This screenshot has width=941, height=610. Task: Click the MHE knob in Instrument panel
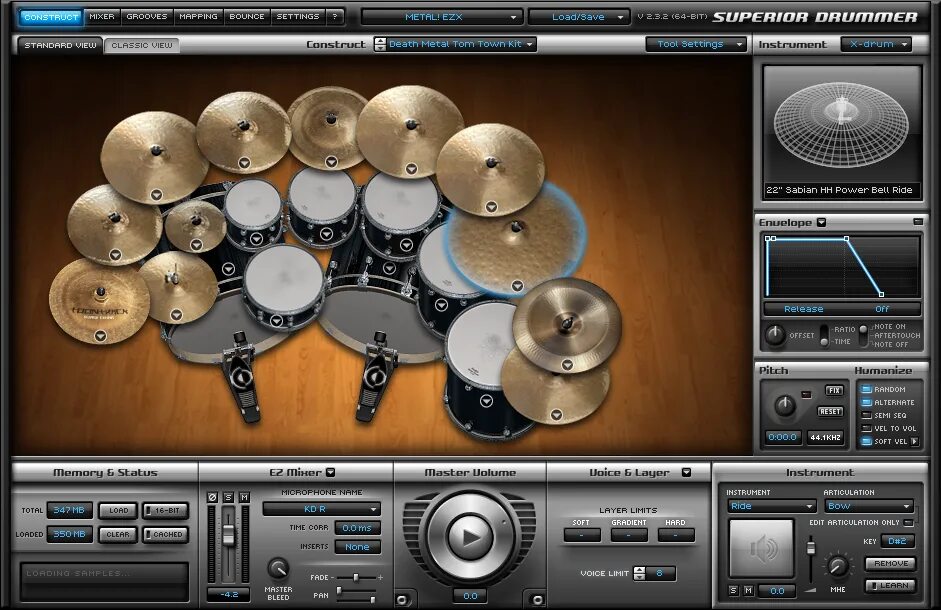point(838,566)
